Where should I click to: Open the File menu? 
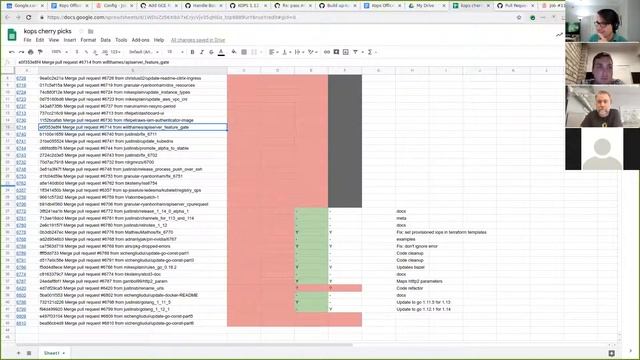[x=27, y=40]
